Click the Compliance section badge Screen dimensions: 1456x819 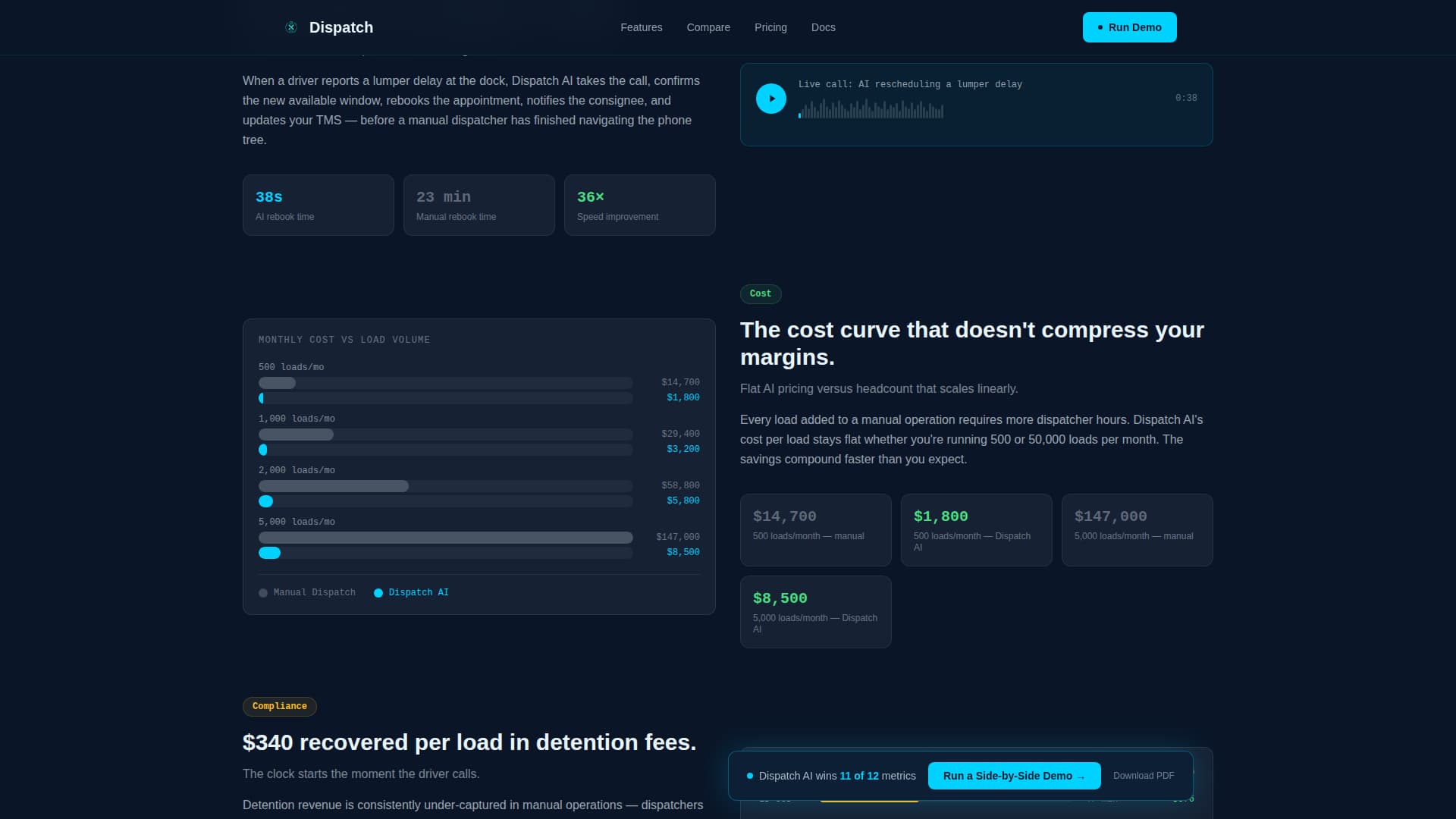coord(280,707)
